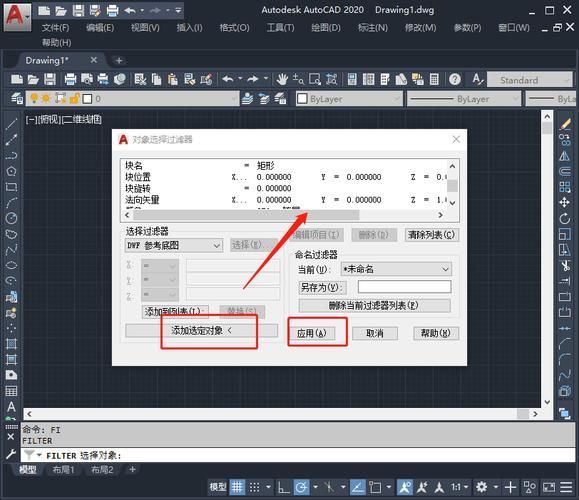Open the DWF filter type dropdown
579x500 pixels.
click(x=174, y=246)
